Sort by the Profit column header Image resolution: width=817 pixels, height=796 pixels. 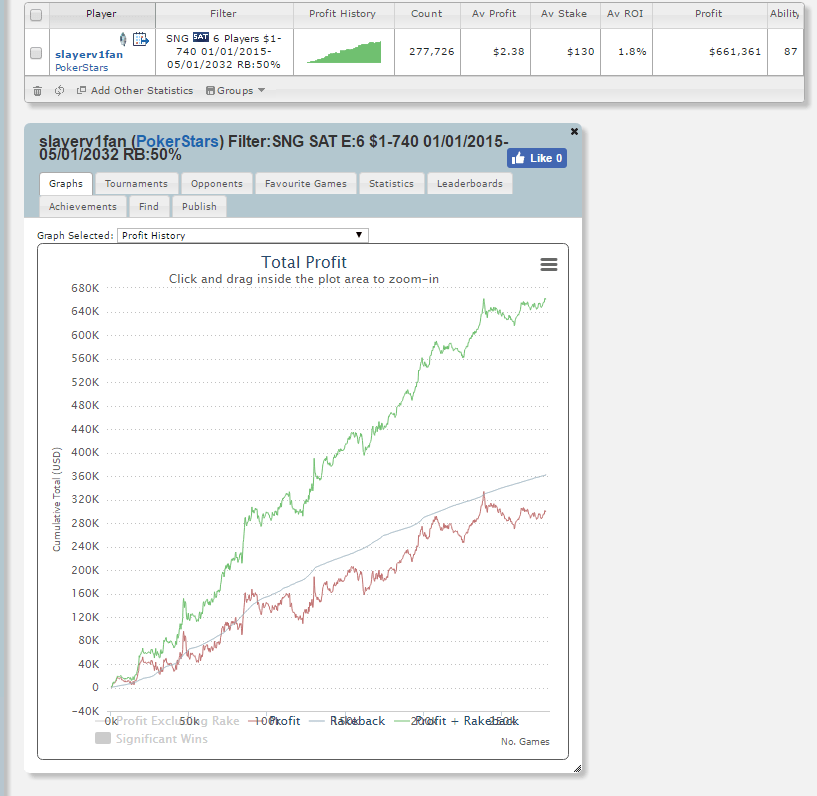point(709,14)
